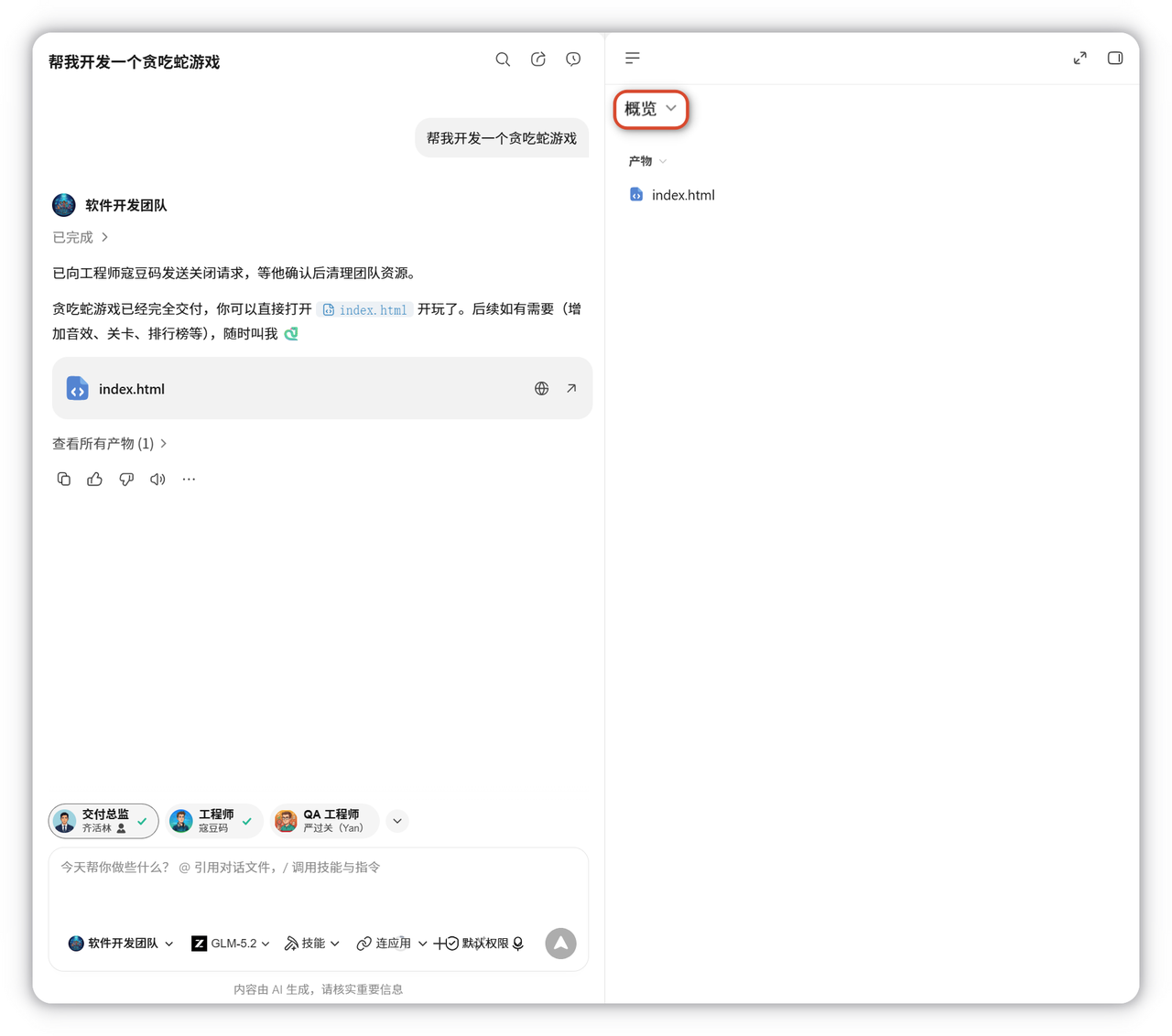
Task: Open the 连应用 dropdown
Action: click(x=392, y=944)
